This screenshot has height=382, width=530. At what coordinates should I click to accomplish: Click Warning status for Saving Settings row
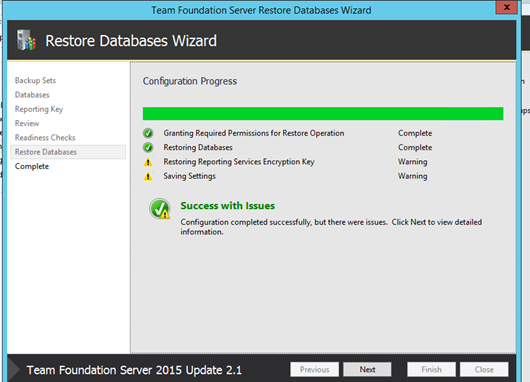[x=413, y=176]
